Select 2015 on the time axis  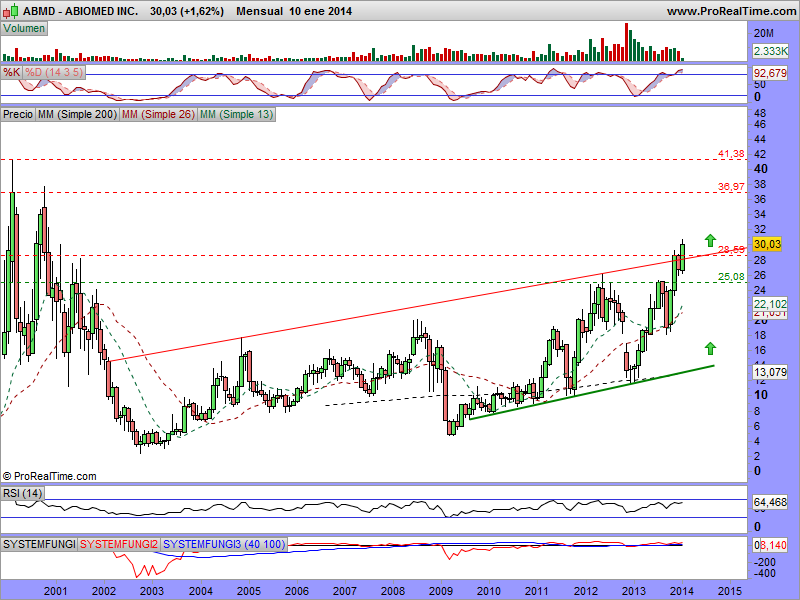point(730,591)
